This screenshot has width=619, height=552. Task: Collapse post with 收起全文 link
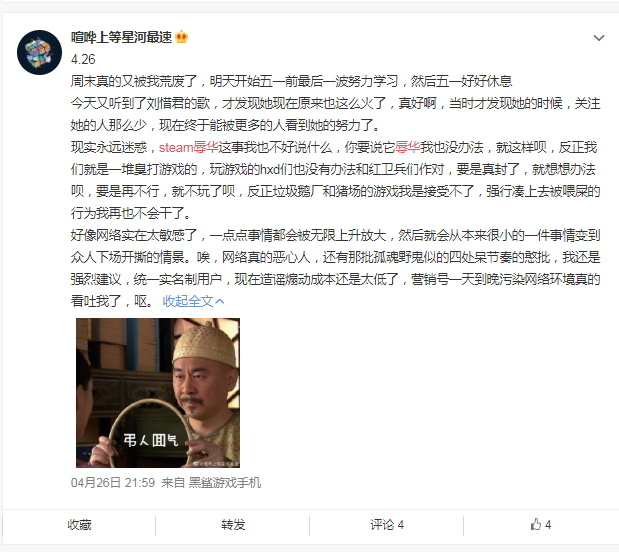tap(188, 301)
